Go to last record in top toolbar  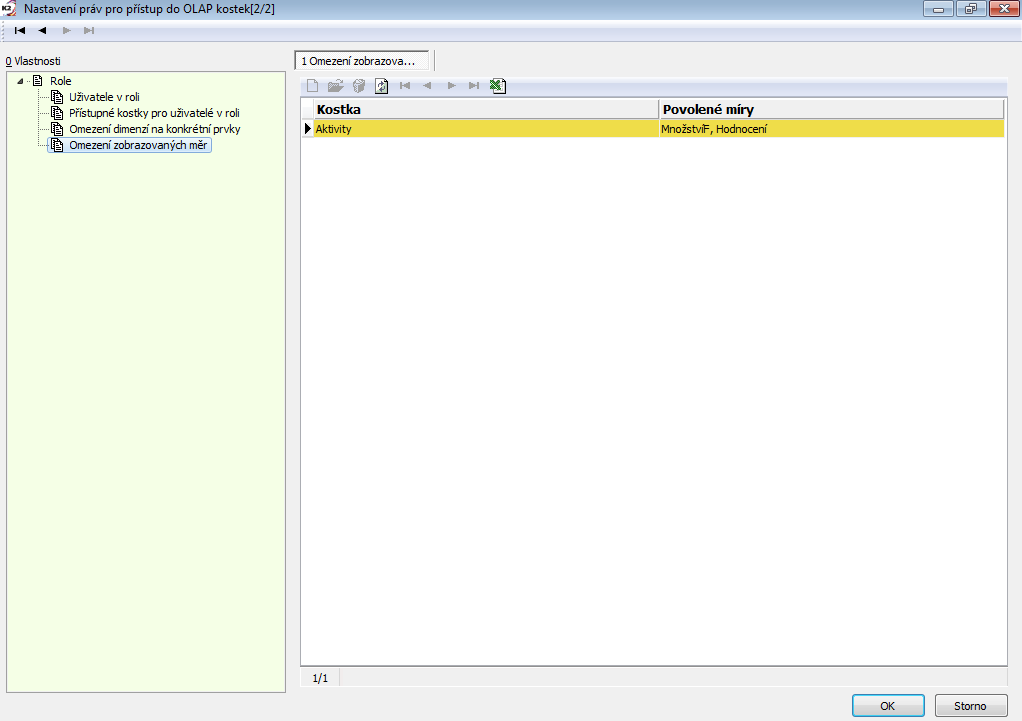click(x=89, y=31)
